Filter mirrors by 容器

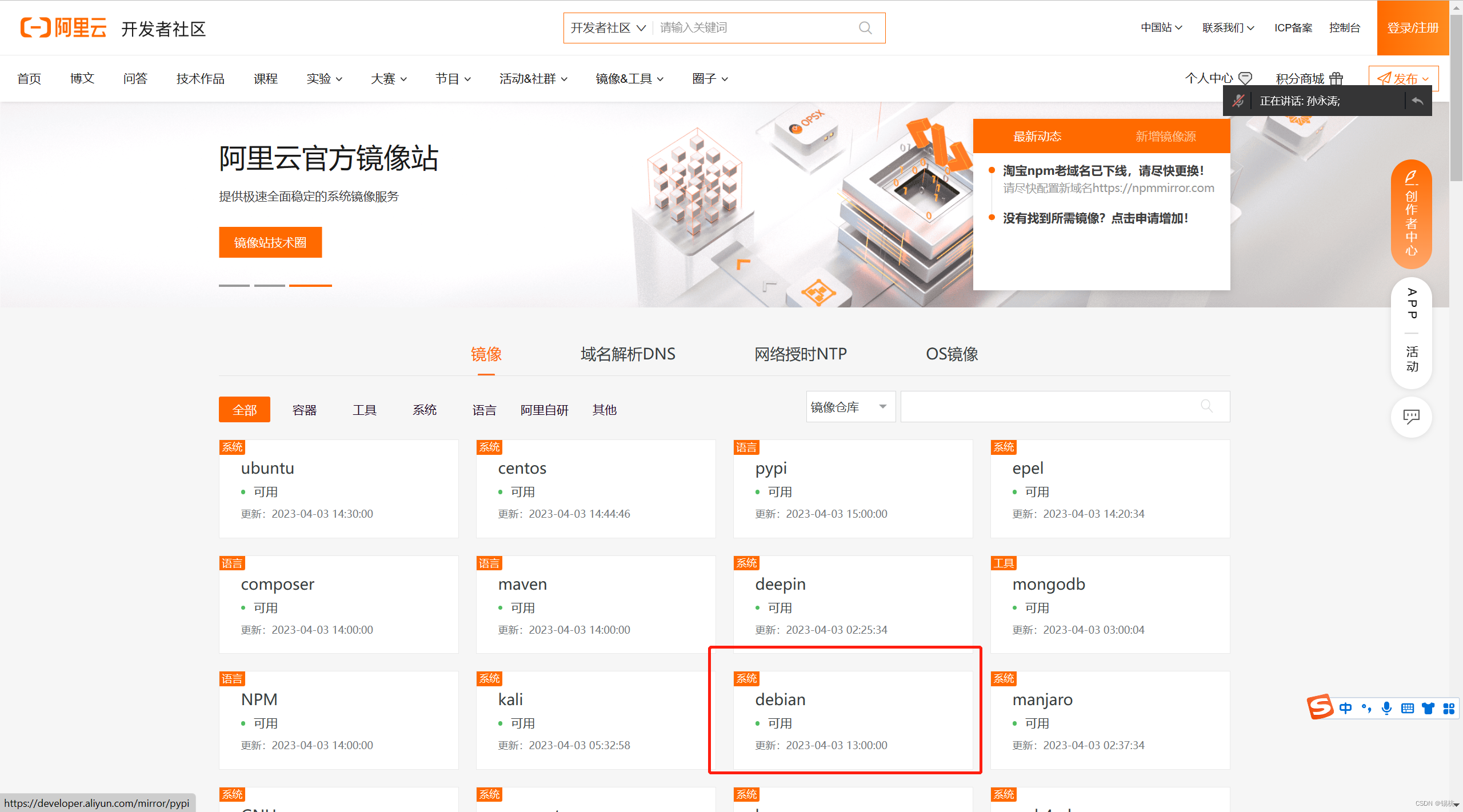pyautogui.click(x=305, y=409)
